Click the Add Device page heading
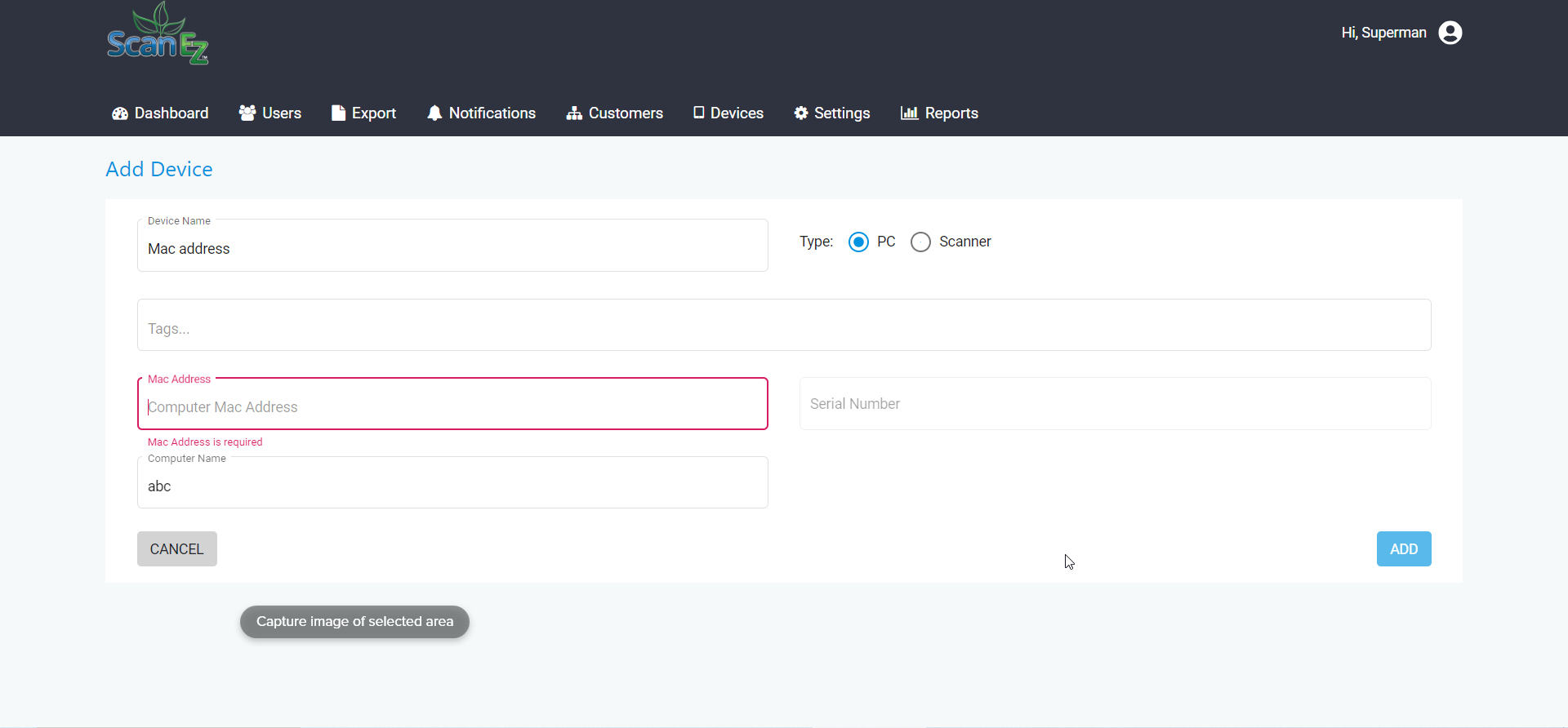1568x728 pixels. click(159, 169)
